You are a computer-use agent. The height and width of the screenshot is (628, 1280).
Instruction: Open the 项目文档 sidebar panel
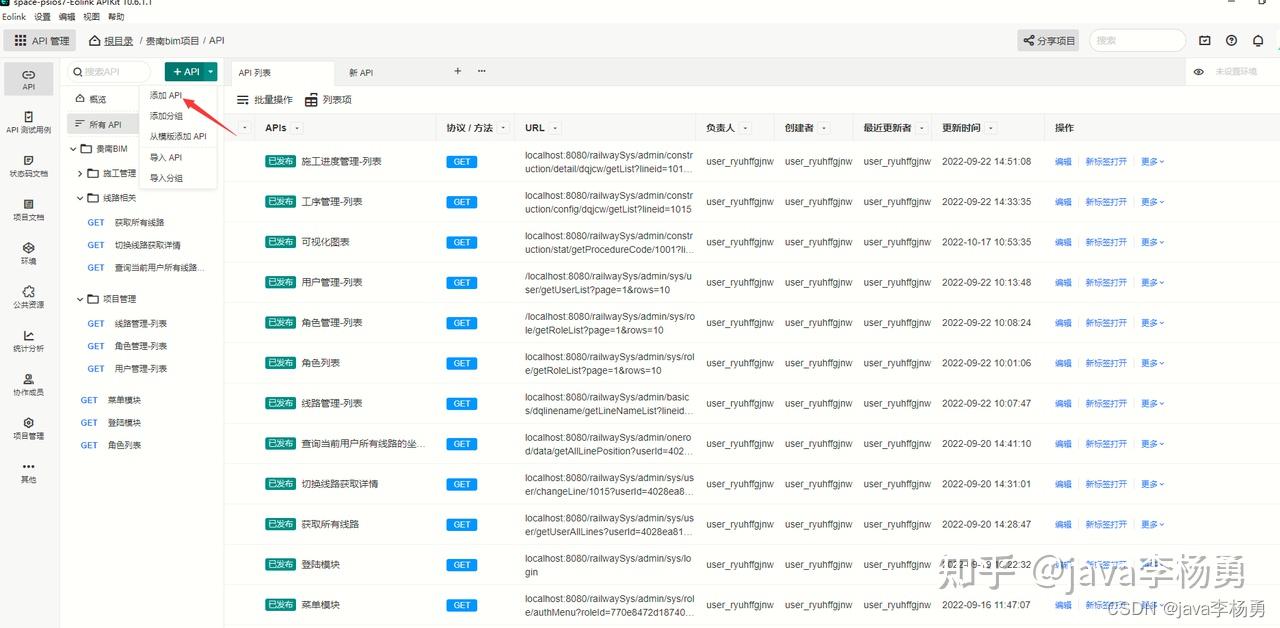point(28,210)
